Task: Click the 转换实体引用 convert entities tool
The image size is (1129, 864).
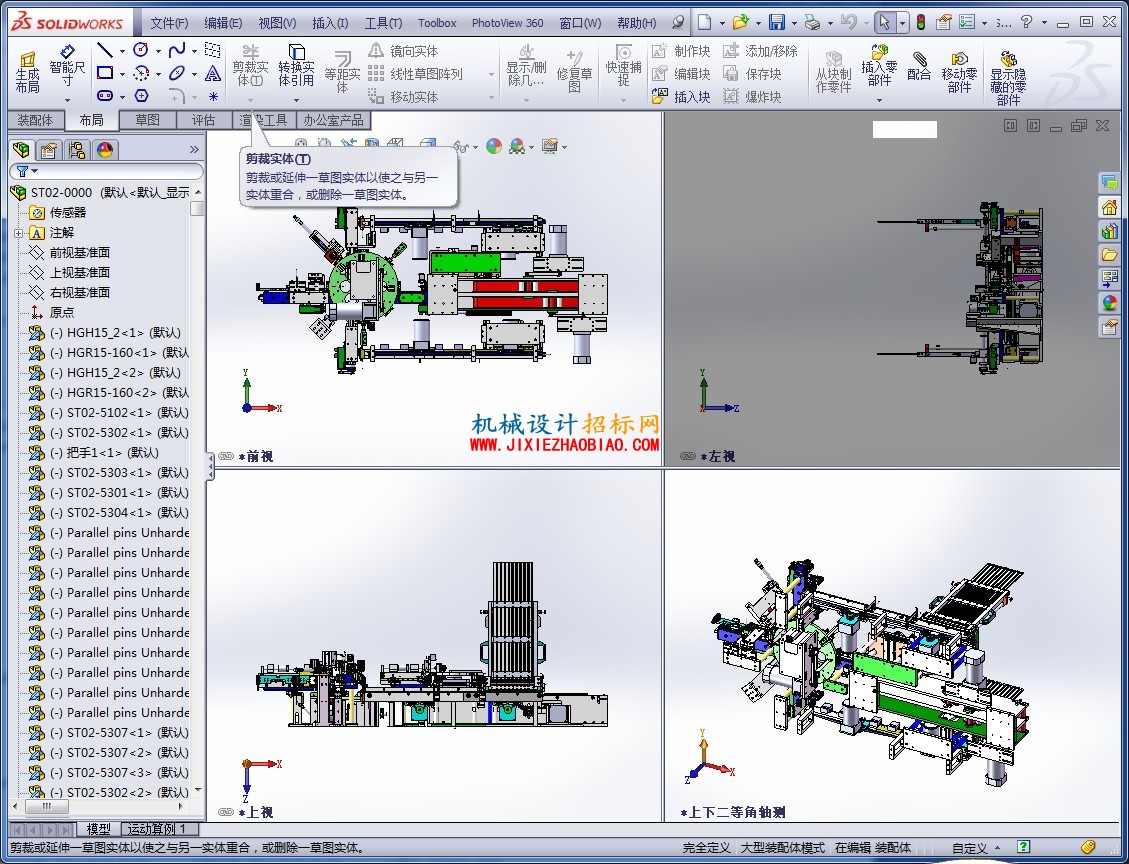Action: (296, 66)
